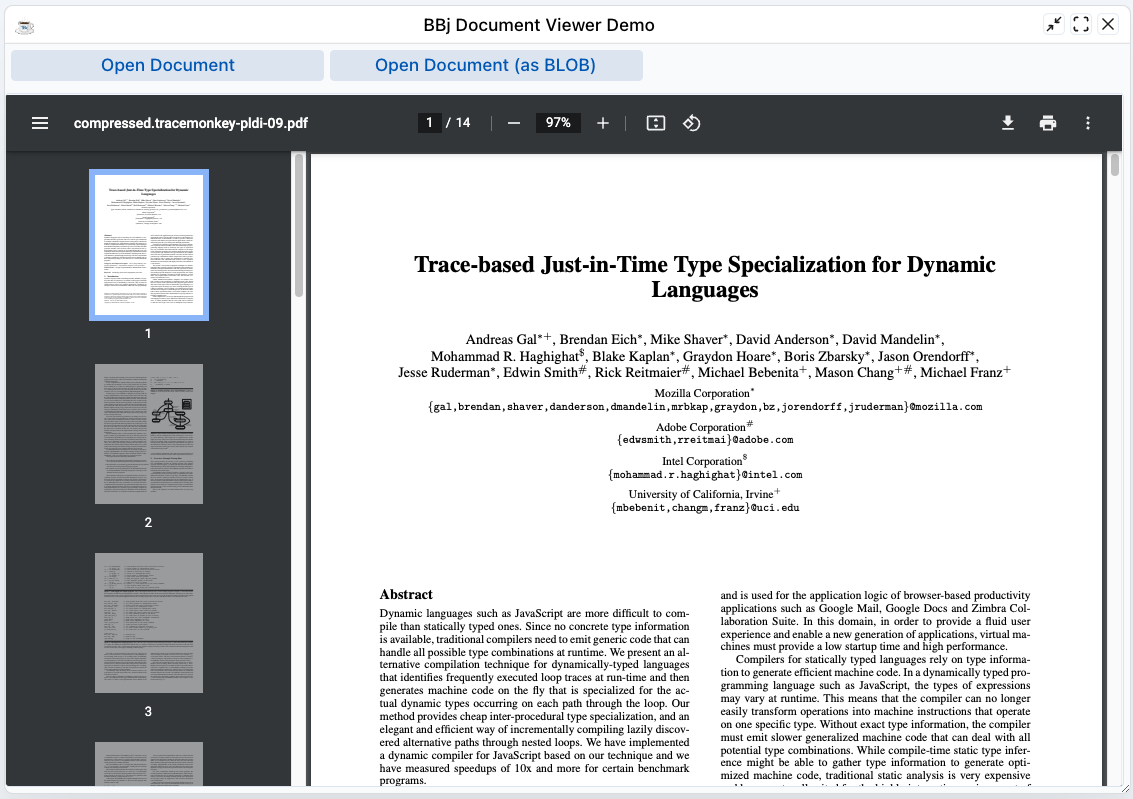Enter fullscreen using the expand icon

click(x=1081, y=25)
